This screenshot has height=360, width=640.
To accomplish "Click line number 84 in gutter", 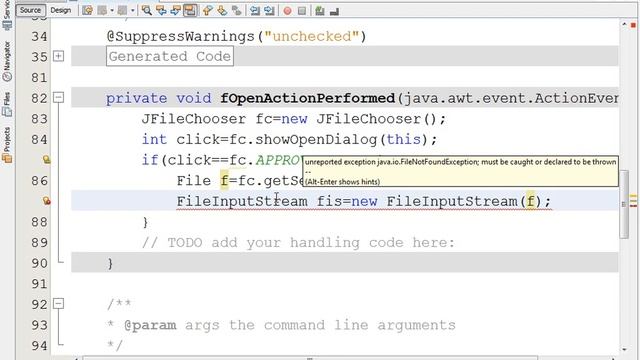I will [x=39, y=140].
